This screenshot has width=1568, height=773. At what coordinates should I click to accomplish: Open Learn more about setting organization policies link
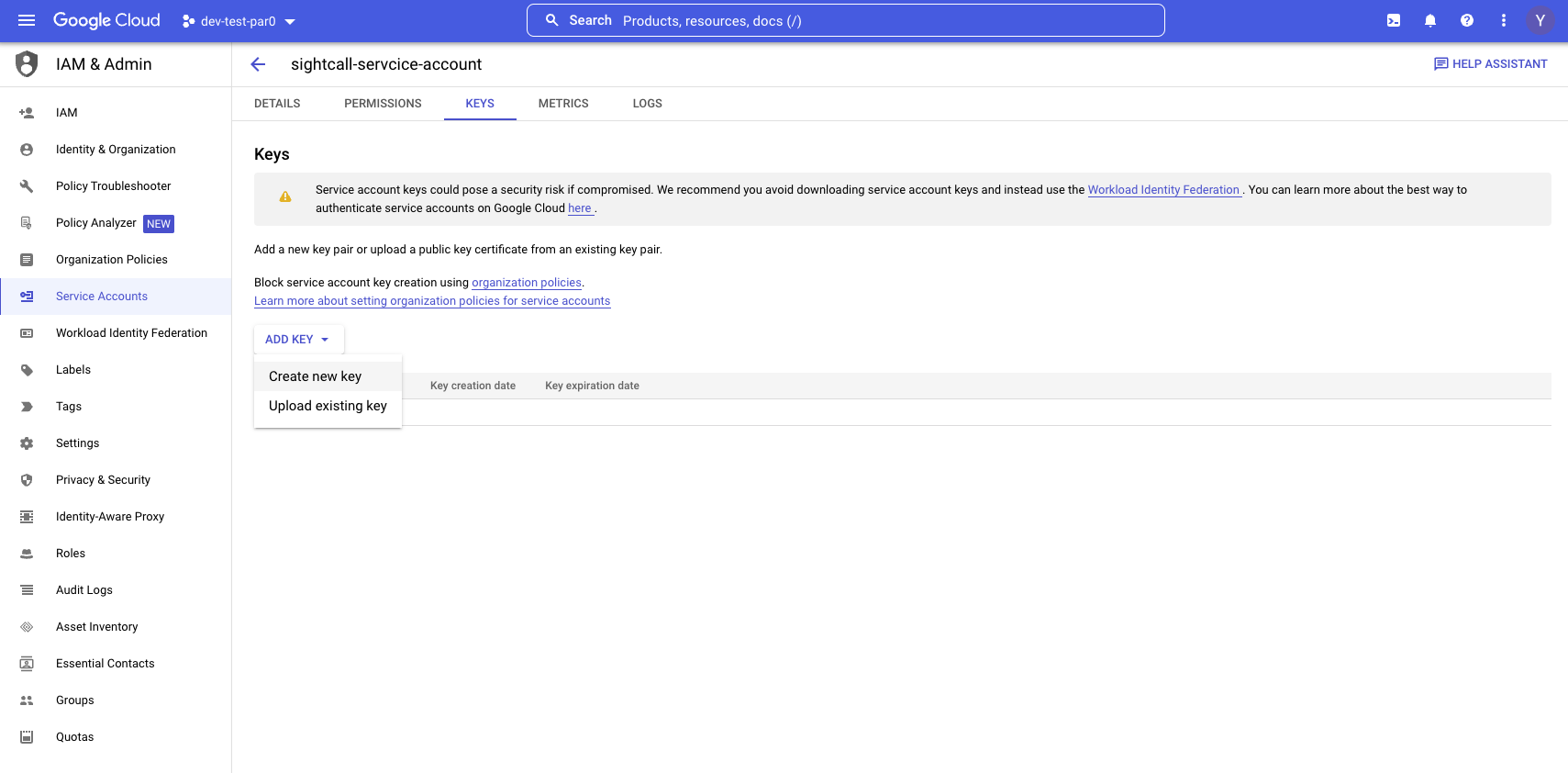pyautogui.click(x=432, y=301)
